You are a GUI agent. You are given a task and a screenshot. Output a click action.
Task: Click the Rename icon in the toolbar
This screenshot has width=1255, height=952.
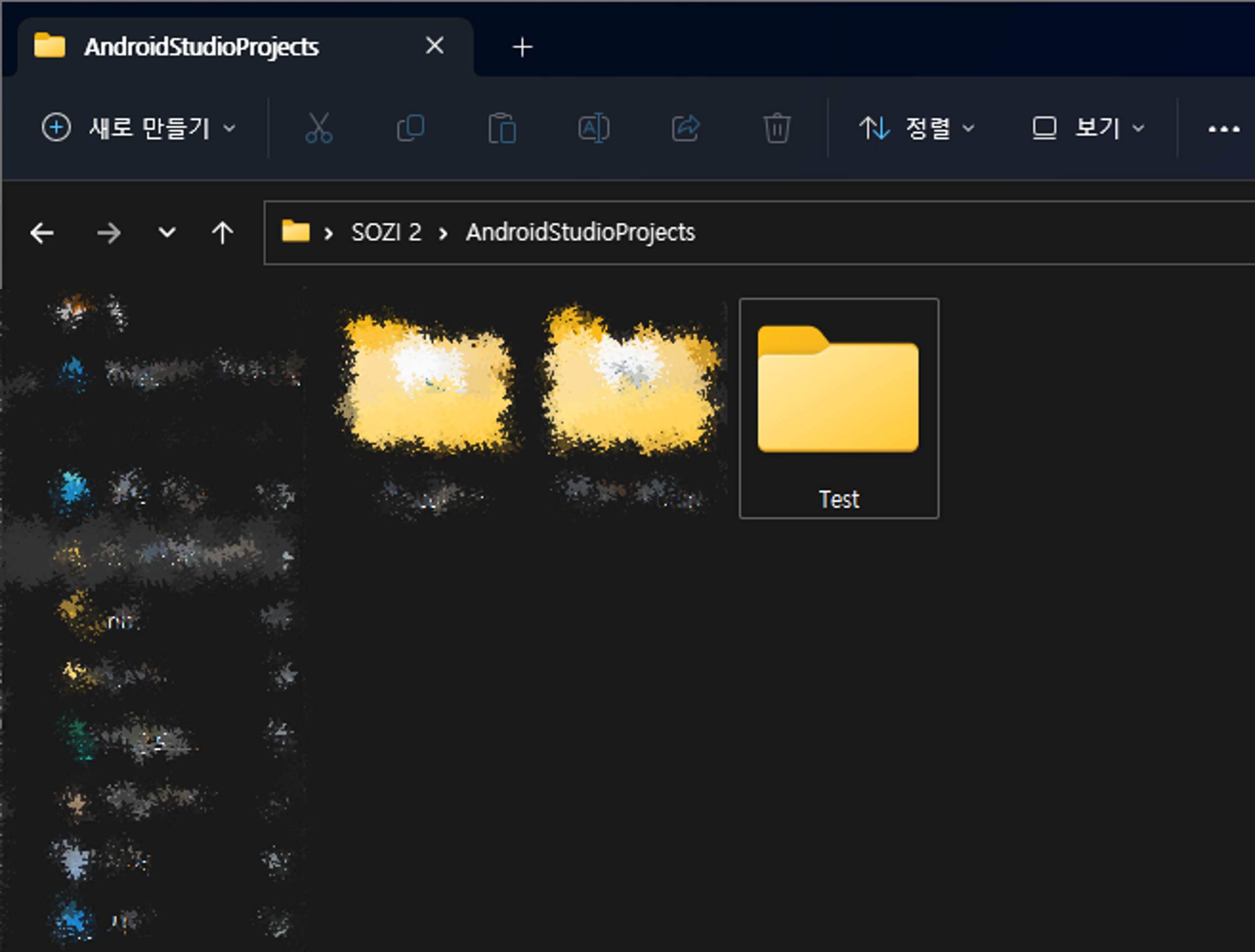594,128
